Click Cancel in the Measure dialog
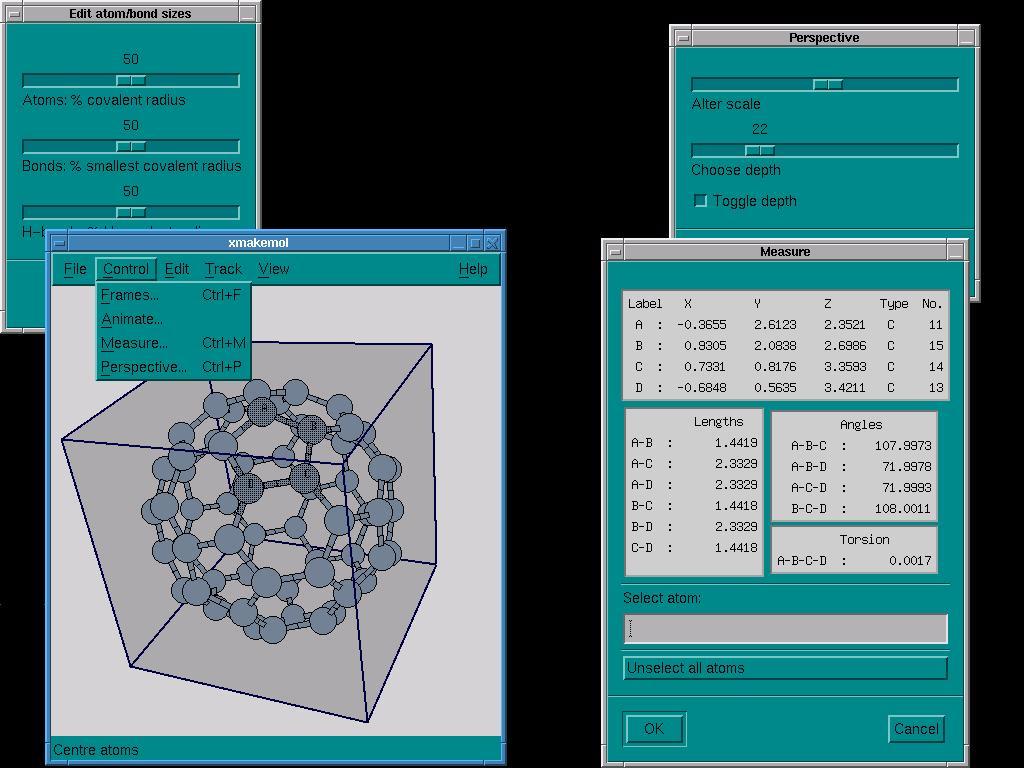 (915, 729)
